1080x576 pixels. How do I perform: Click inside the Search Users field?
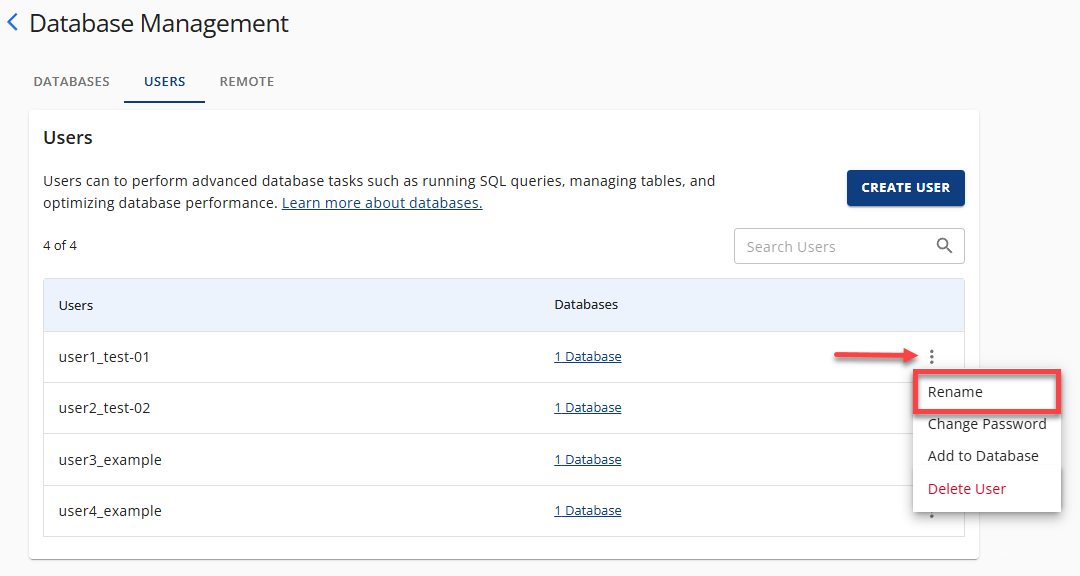830,245
